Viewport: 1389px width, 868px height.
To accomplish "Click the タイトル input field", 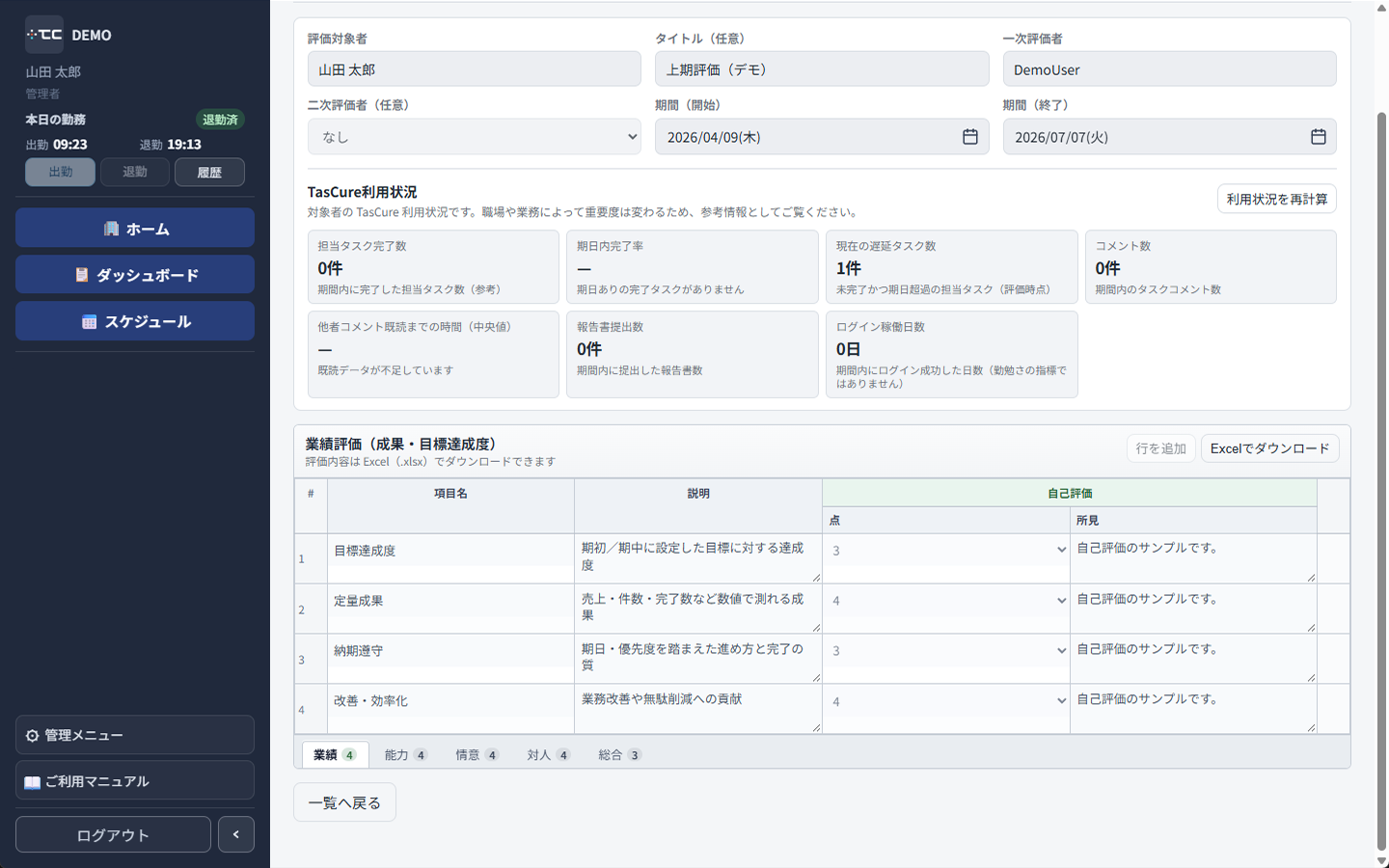I will pos(822,69).
